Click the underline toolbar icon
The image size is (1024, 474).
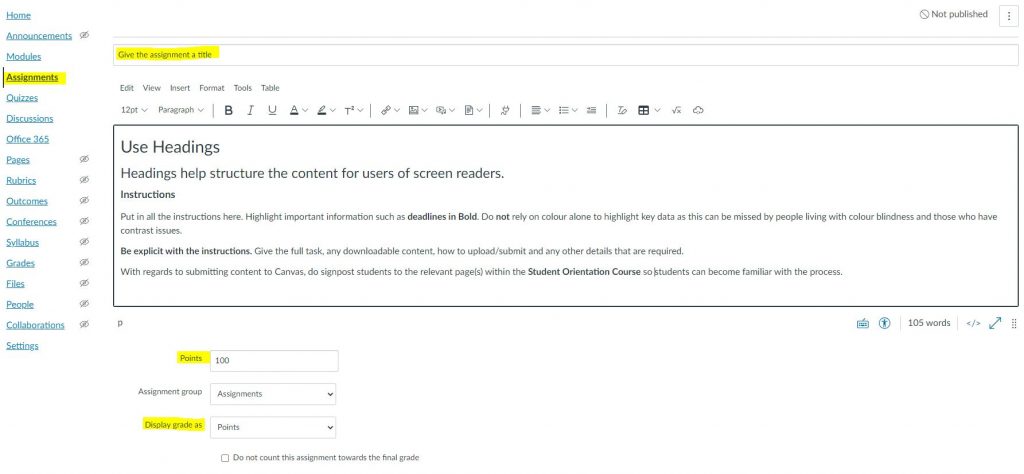coord(272,110)
